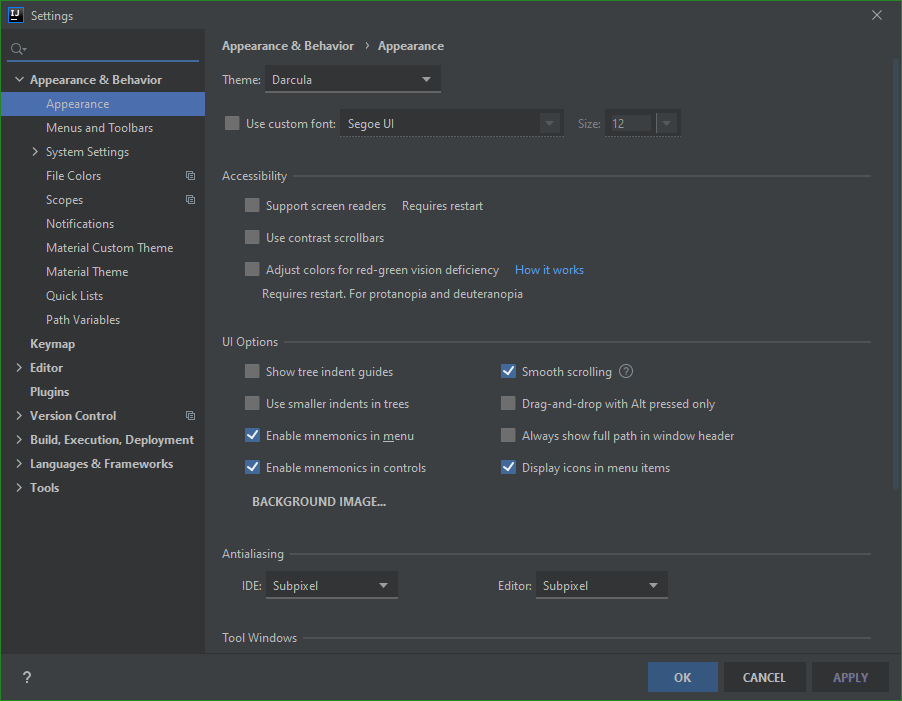Open the help question mark at bottom left

[x=26, y=677]
